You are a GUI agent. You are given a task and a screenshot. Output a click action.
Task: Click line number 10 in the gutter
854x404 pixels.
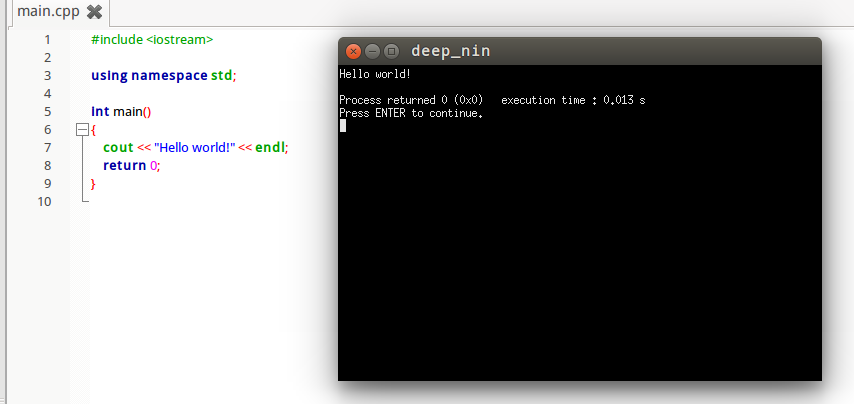pyautogui.click(x=44, y=201)
